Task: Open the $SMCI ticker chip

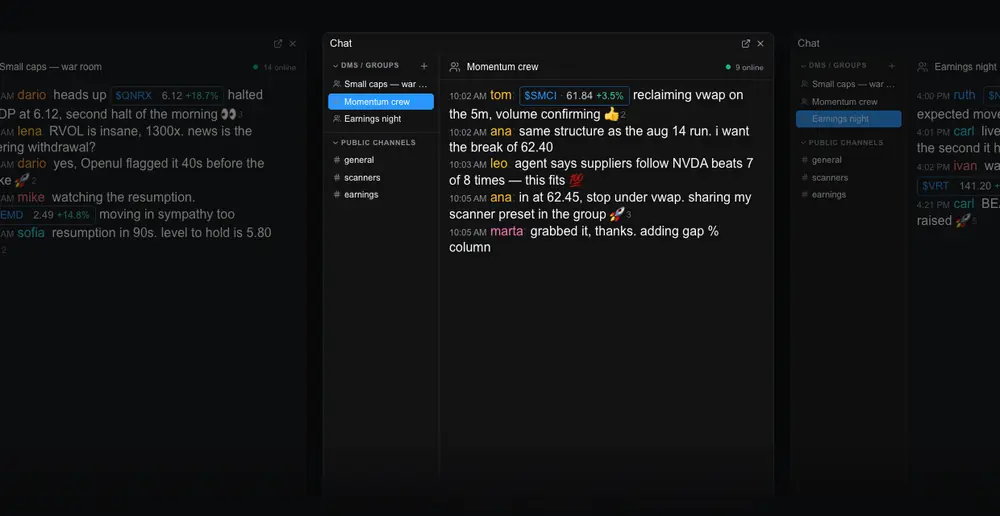Action: tap(575, 96)
